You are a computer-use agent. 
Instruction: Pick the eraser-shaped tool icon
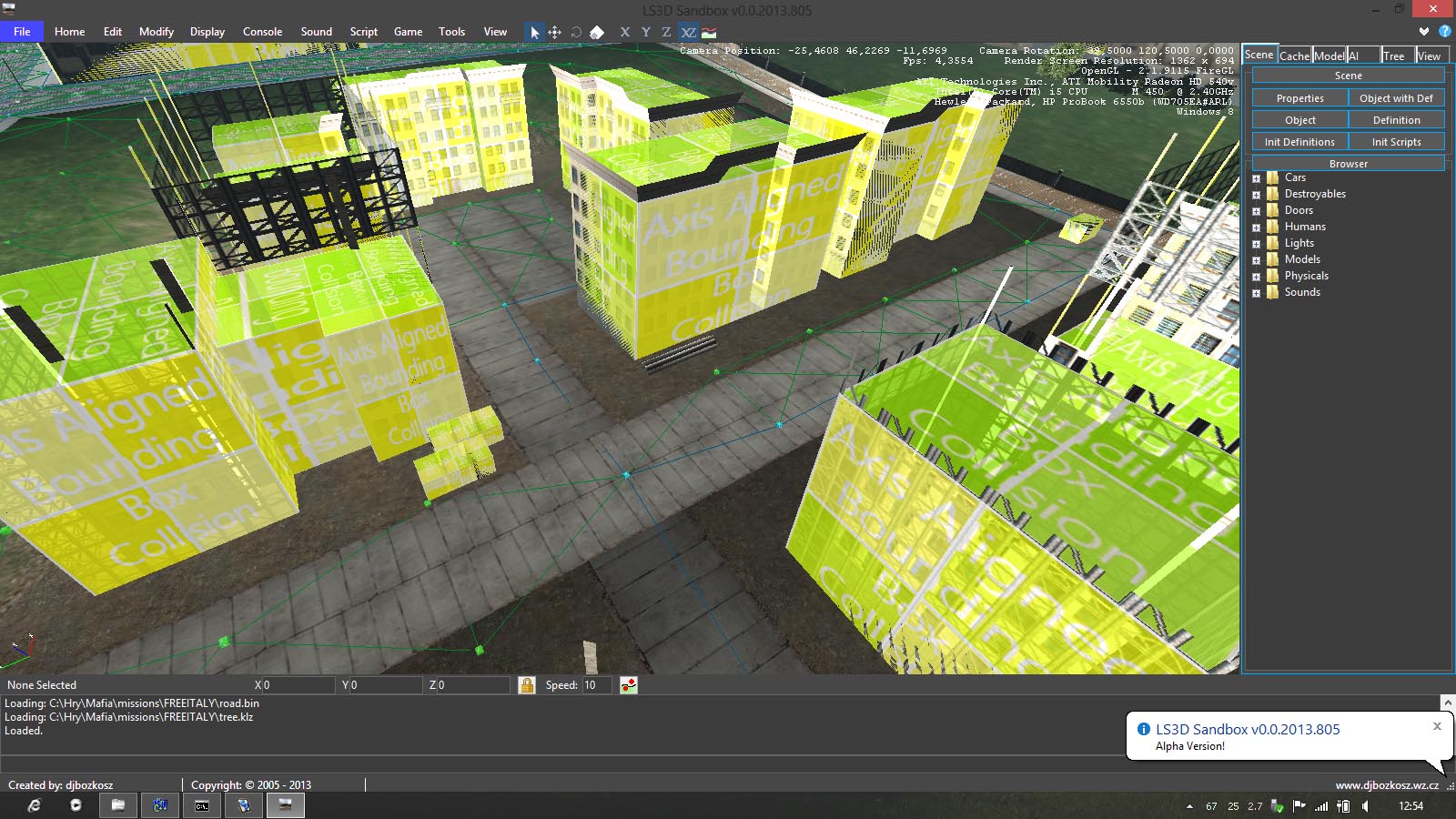(x=596, y=32)
